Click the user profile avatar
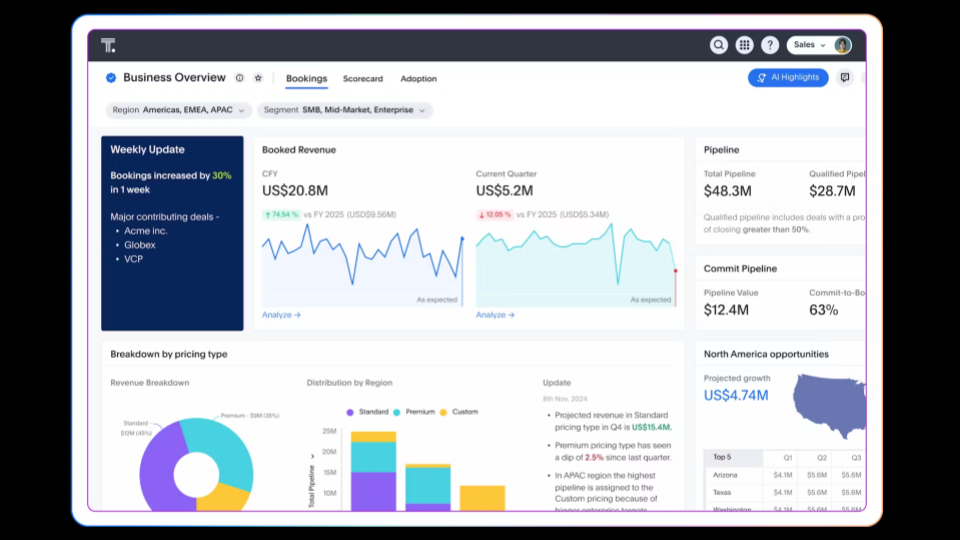Viewport: 960px width, 540px height. (842, 45)
